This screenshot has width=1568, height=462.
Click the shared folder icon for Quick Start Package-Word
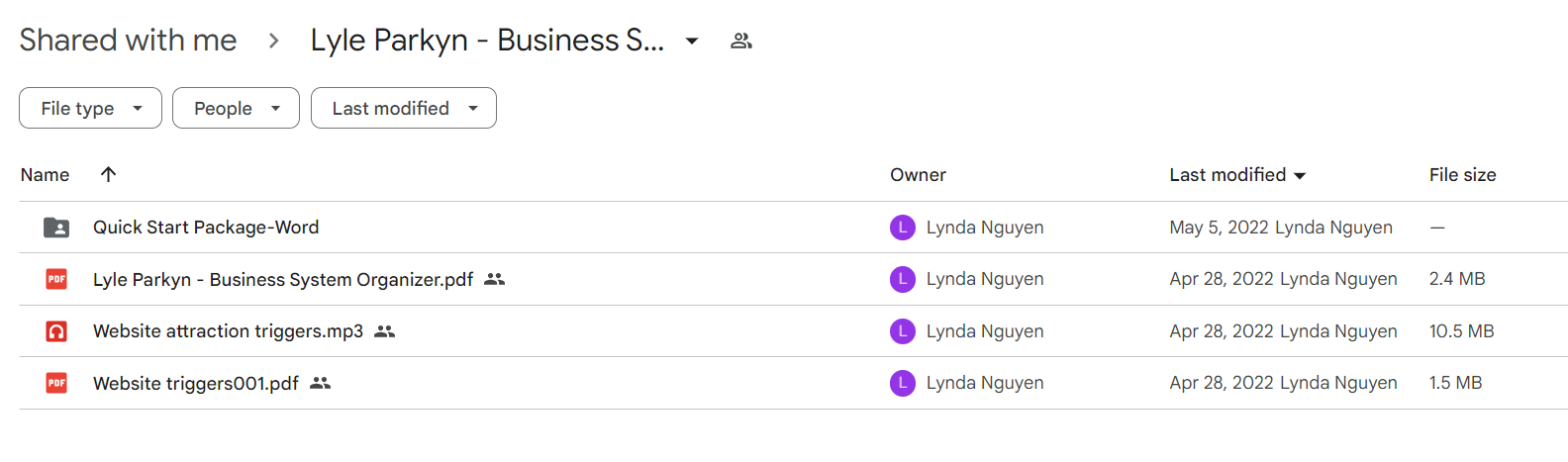(56, 228)
